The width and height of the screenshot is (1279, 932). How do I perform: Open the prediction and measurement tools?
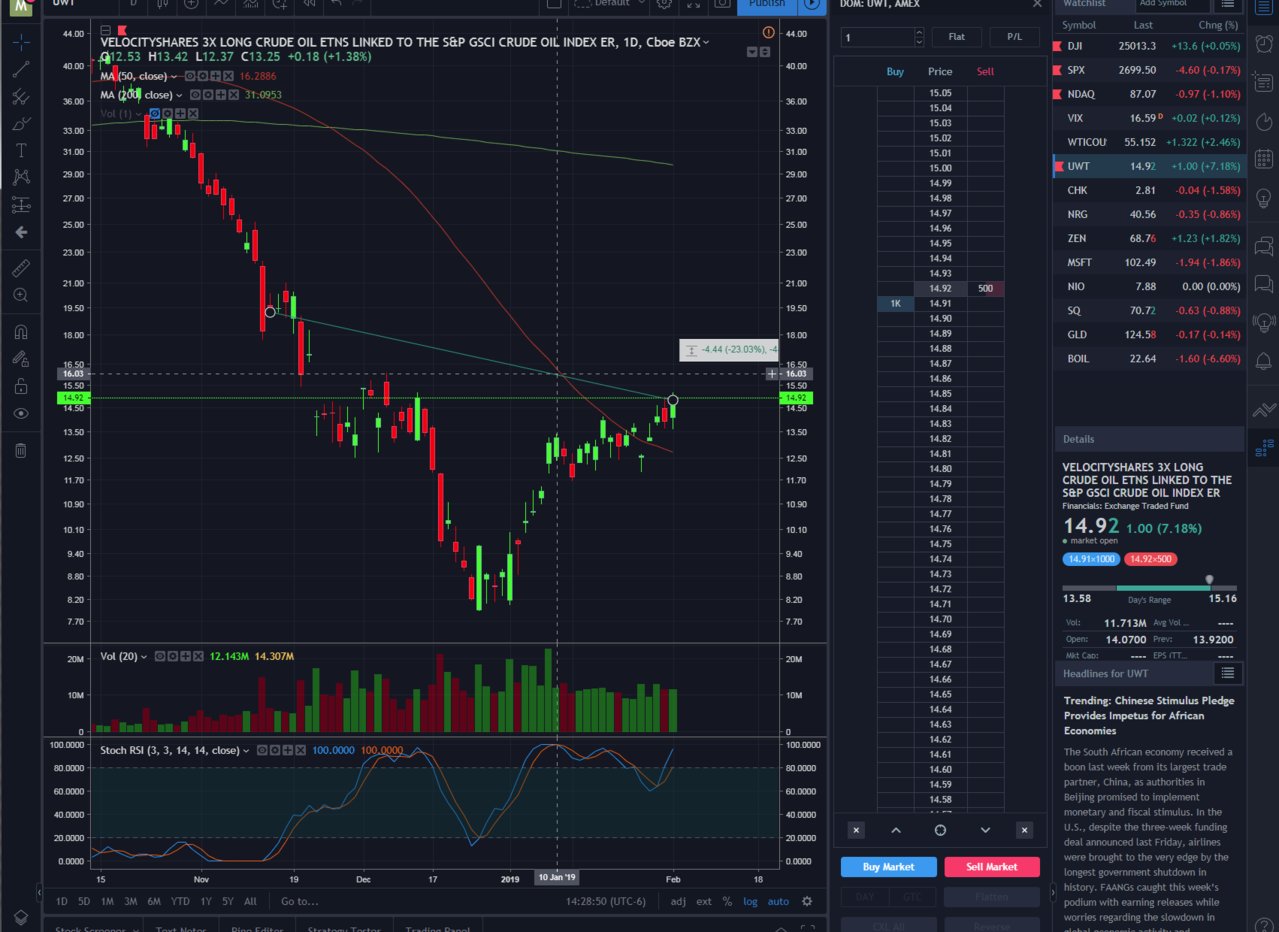coord(21,205)
